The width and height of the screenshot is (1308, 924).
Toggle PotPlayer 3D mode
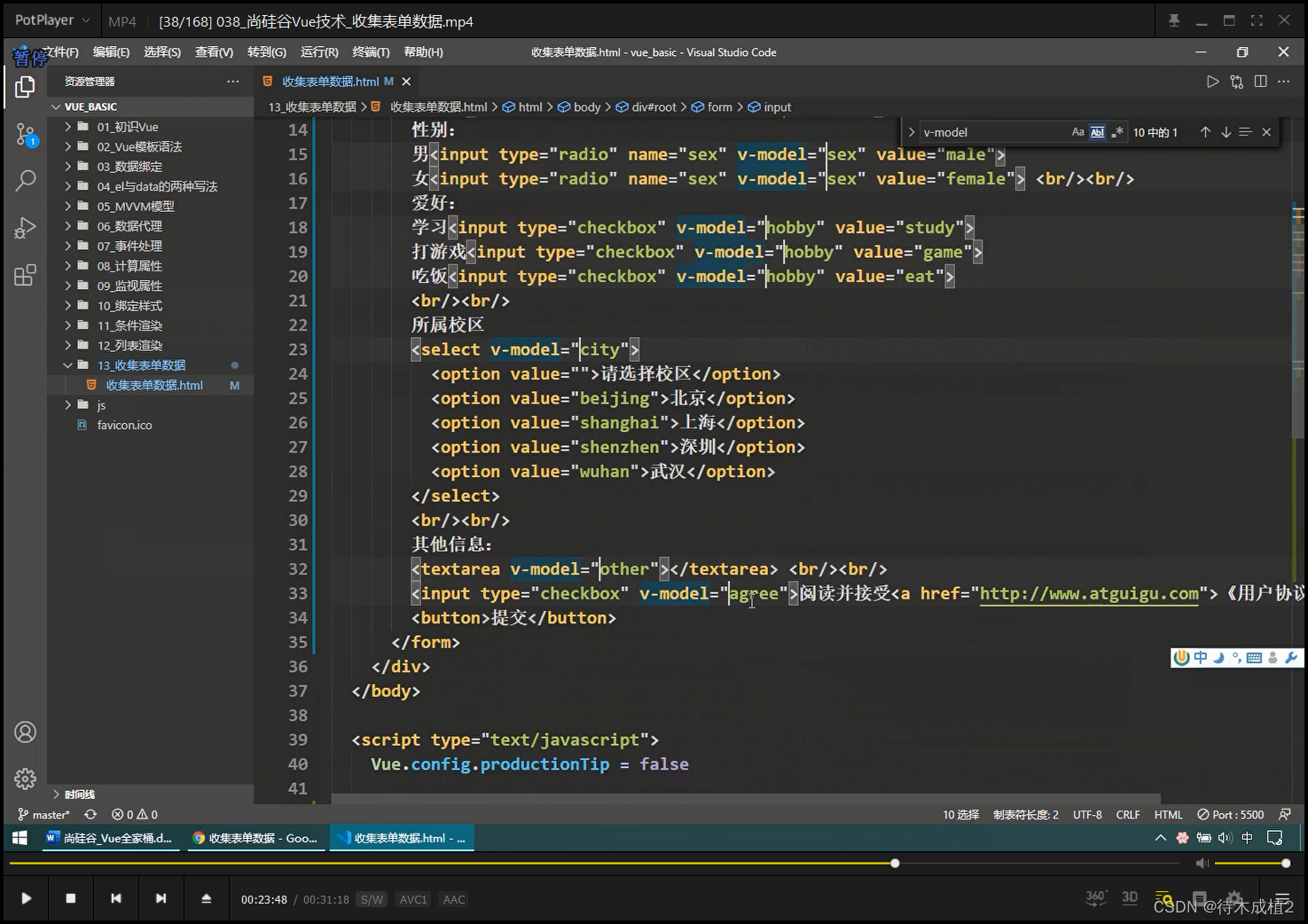click(1130, 897)
